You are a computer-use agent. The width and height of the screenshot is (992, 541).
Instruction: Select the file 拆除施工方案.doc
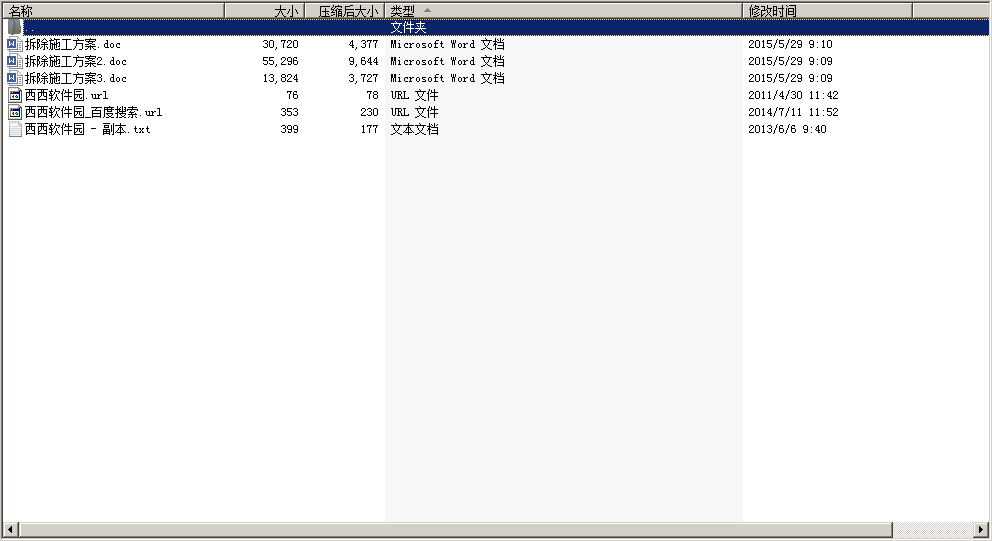73,44
